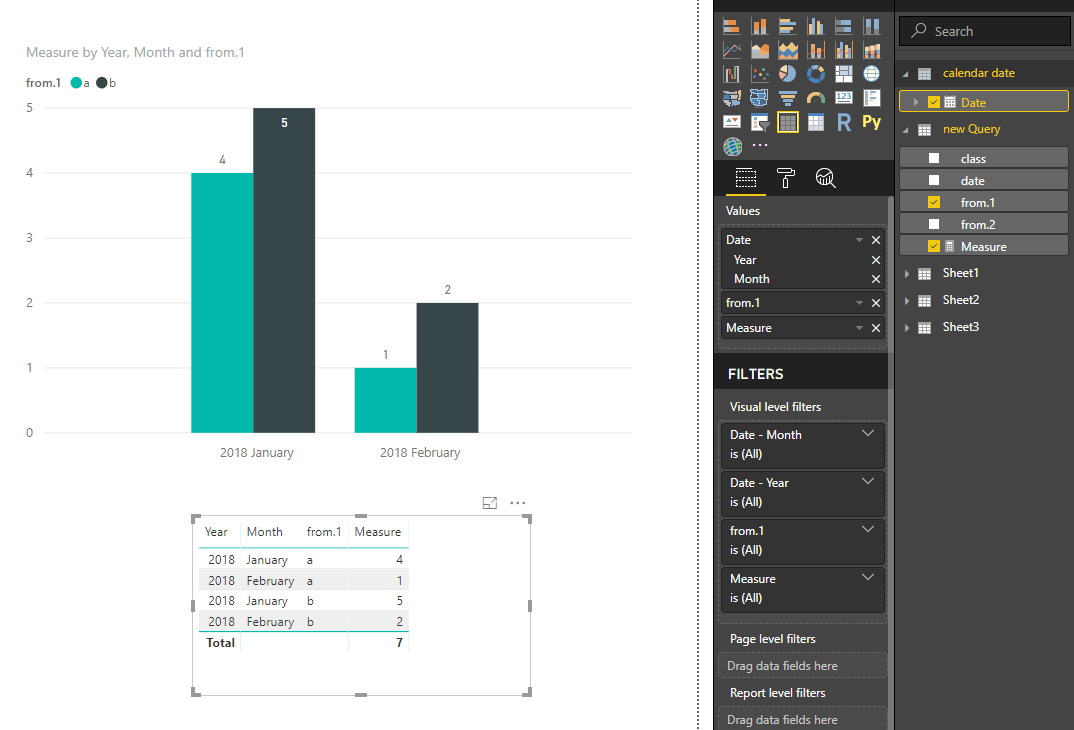Uncheck the Date field checkbox
1074x730 pixels.
[x=933, y=102]
